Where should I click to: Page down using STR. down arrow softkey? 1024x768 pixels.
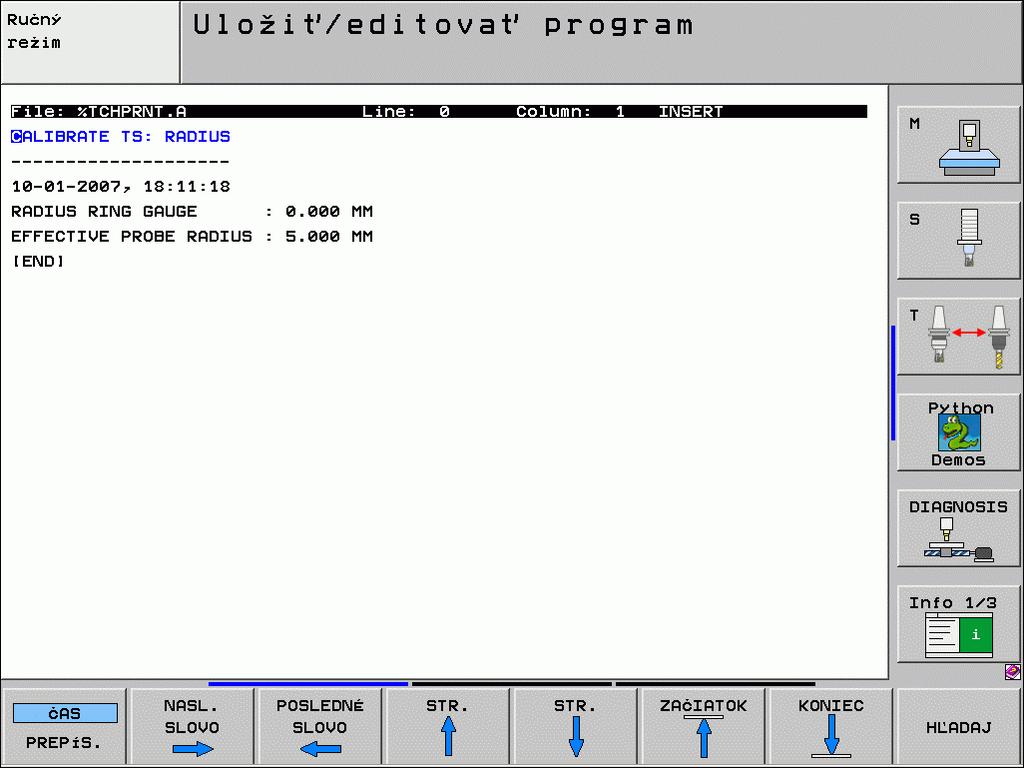tap(575, 727)
